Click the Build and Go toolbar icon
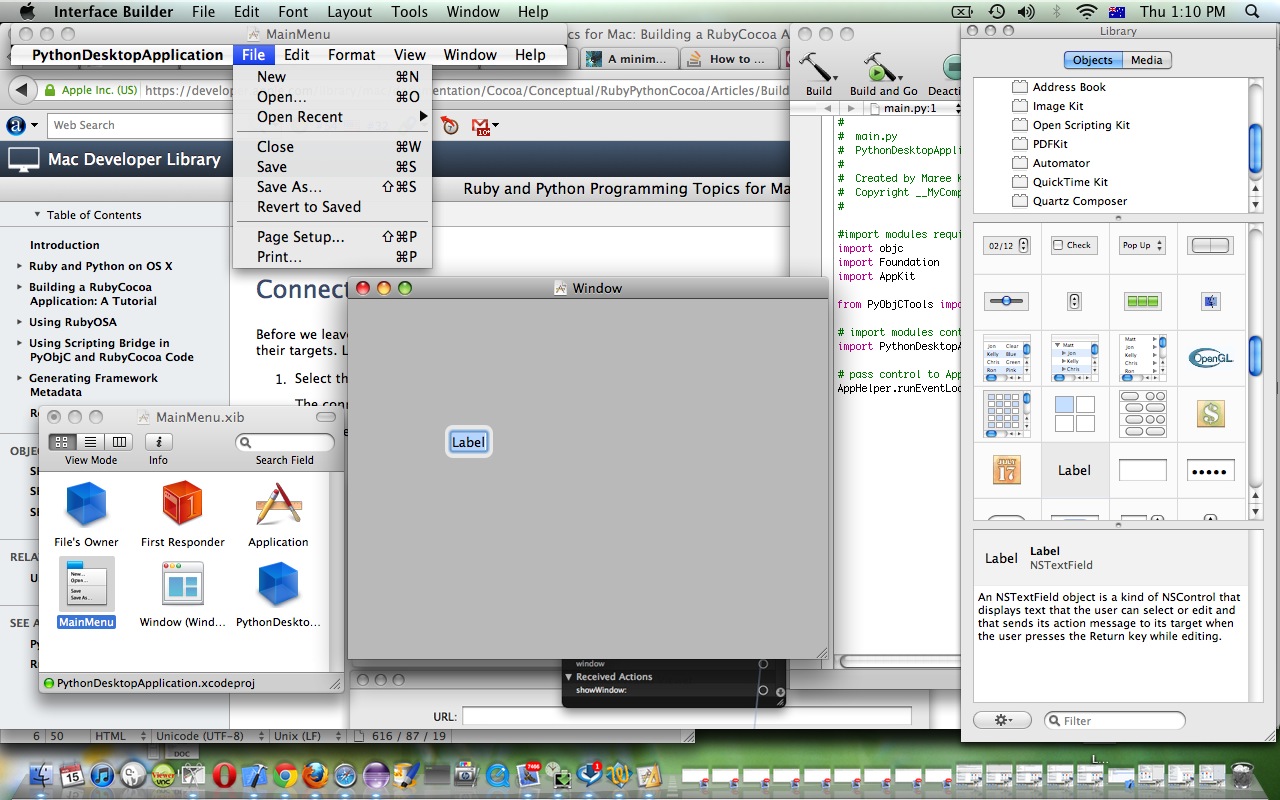 [x=881, y=70]
